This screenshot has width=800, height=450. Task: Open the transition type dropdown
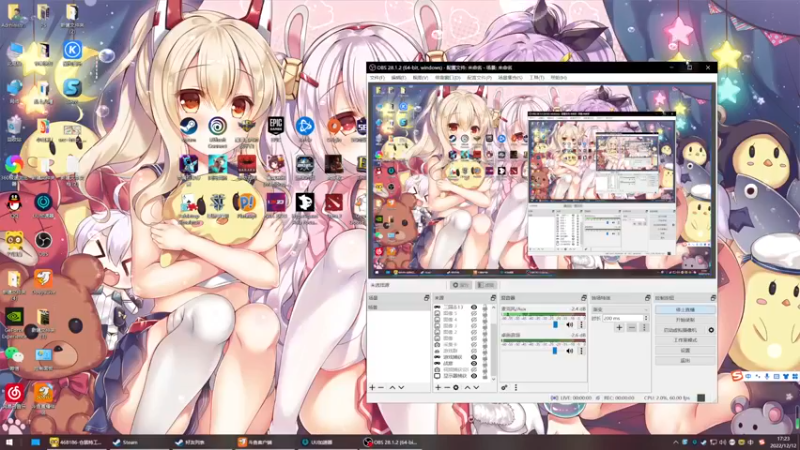coord(620,310)
